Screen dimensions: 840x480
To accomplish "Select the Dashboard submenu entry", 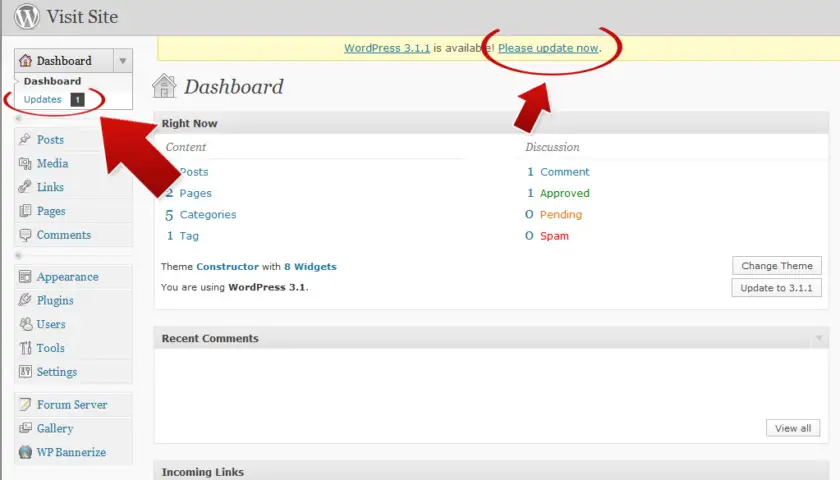I will click(52, 81).
